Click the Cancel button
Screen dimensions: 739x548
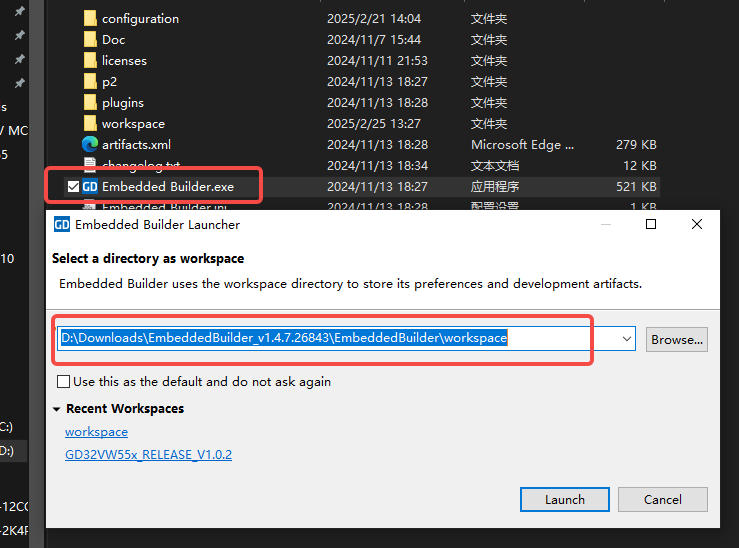pyautogui.click(x=662, y=500)
